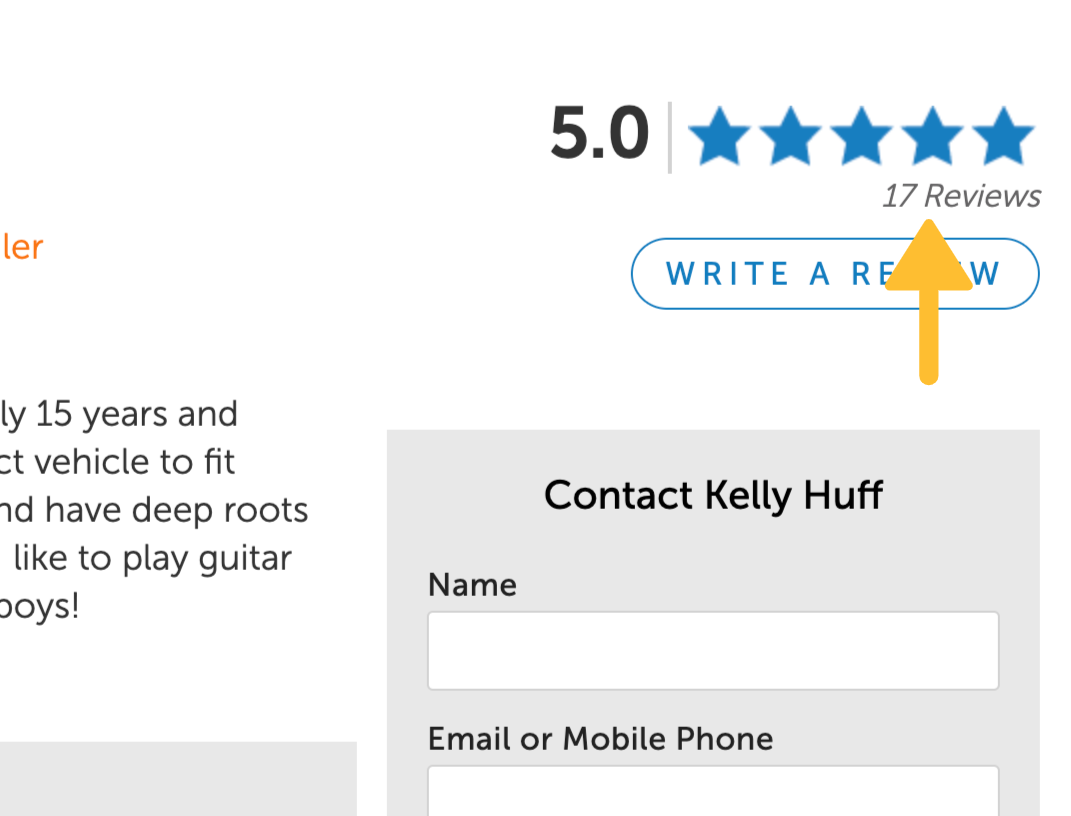This screenshot has width=1071, height=816.
Task: Click the 5.0 rating score
Action: tap(599, 135)
